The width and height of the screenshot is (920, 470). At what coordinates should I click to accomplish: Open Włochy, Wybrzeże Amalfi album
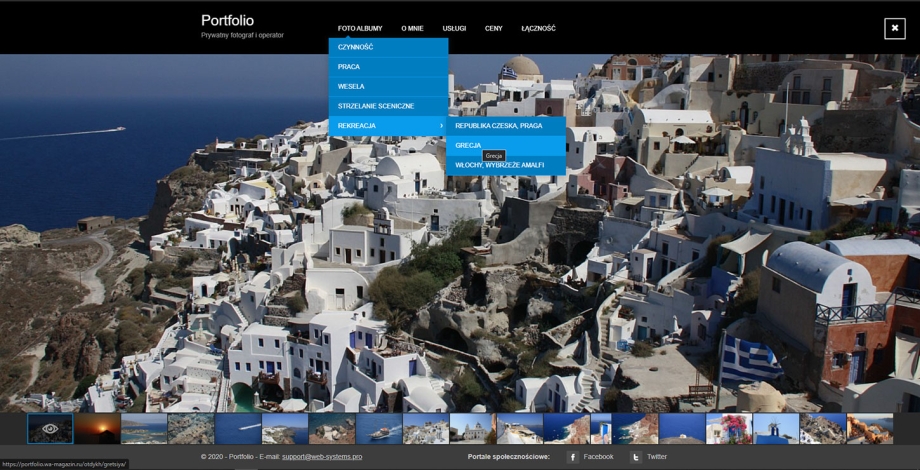pos(499,165)
